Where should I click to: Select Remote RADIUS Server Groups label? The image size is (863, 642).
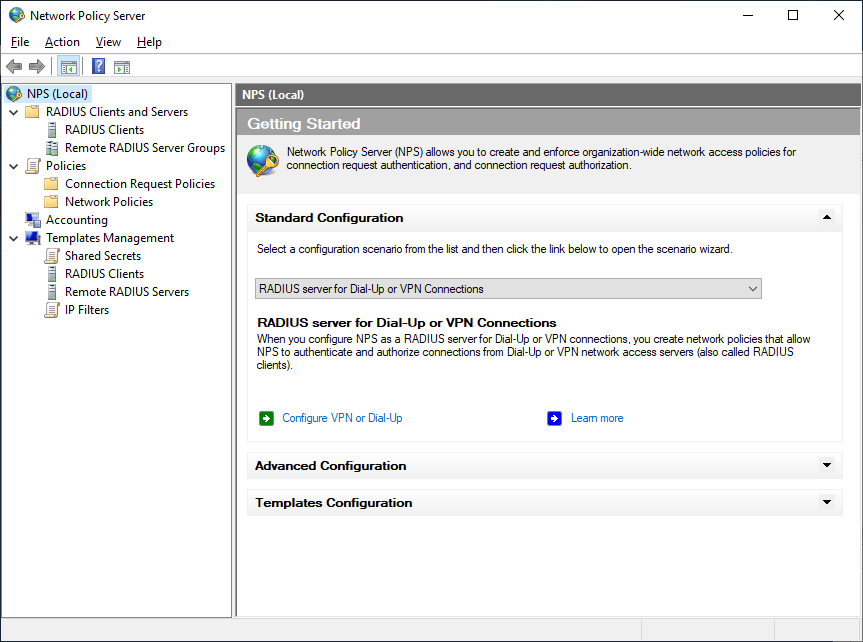145,148
